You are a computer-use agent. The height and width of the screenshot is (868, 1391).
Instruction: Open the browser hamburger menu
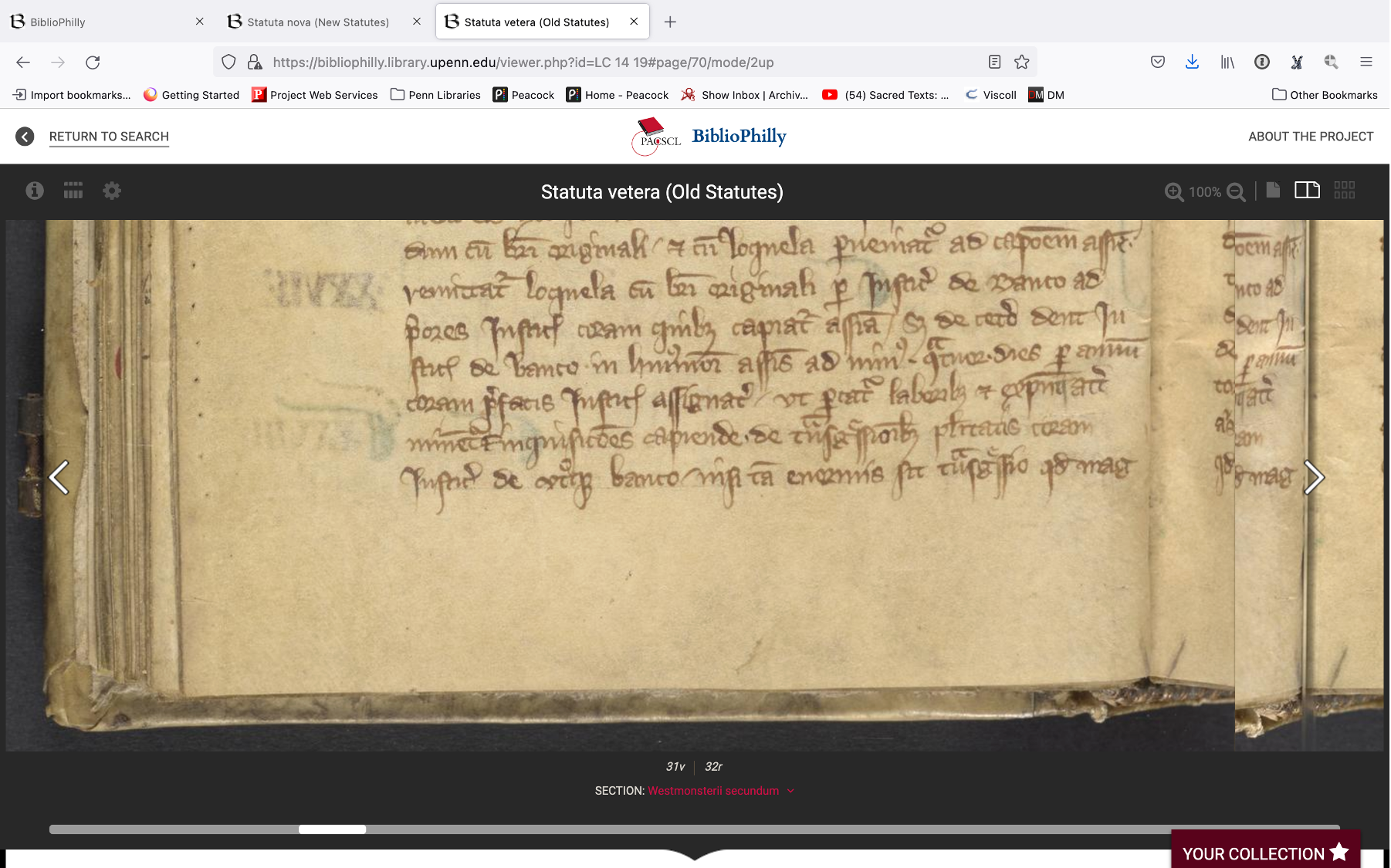click(x=1366, y=62)
